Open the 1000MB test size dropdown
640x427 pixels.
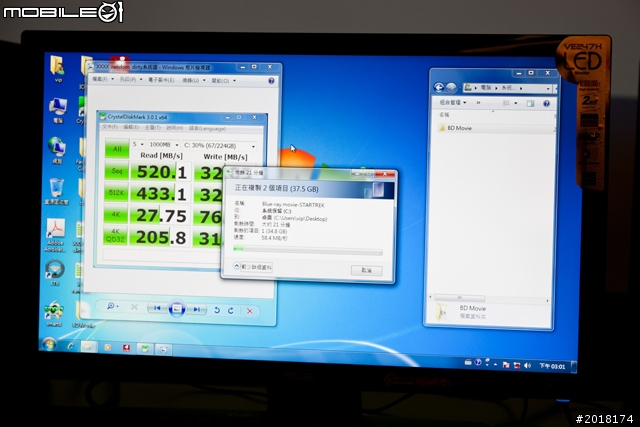[164, 145]
